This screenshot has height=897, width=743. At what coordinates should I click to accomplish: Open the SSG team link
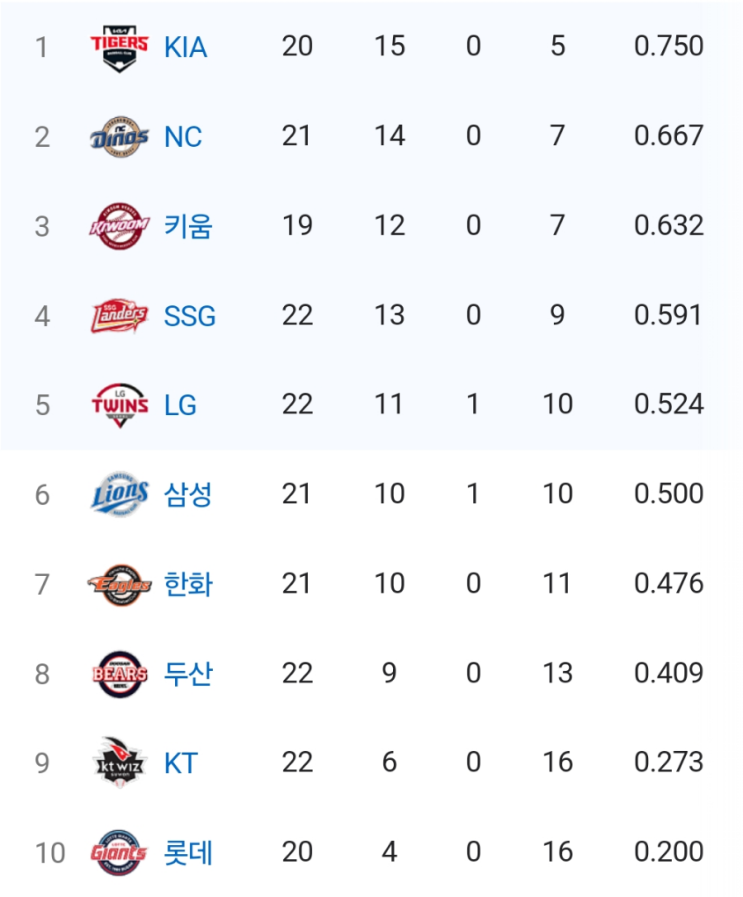coord(190,316)
